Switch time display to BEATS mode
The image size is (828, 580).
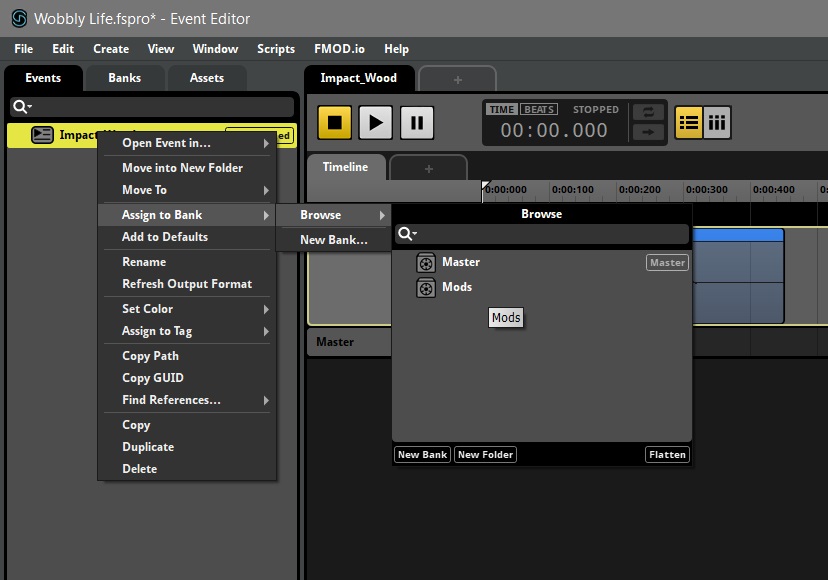pos(537,110)
